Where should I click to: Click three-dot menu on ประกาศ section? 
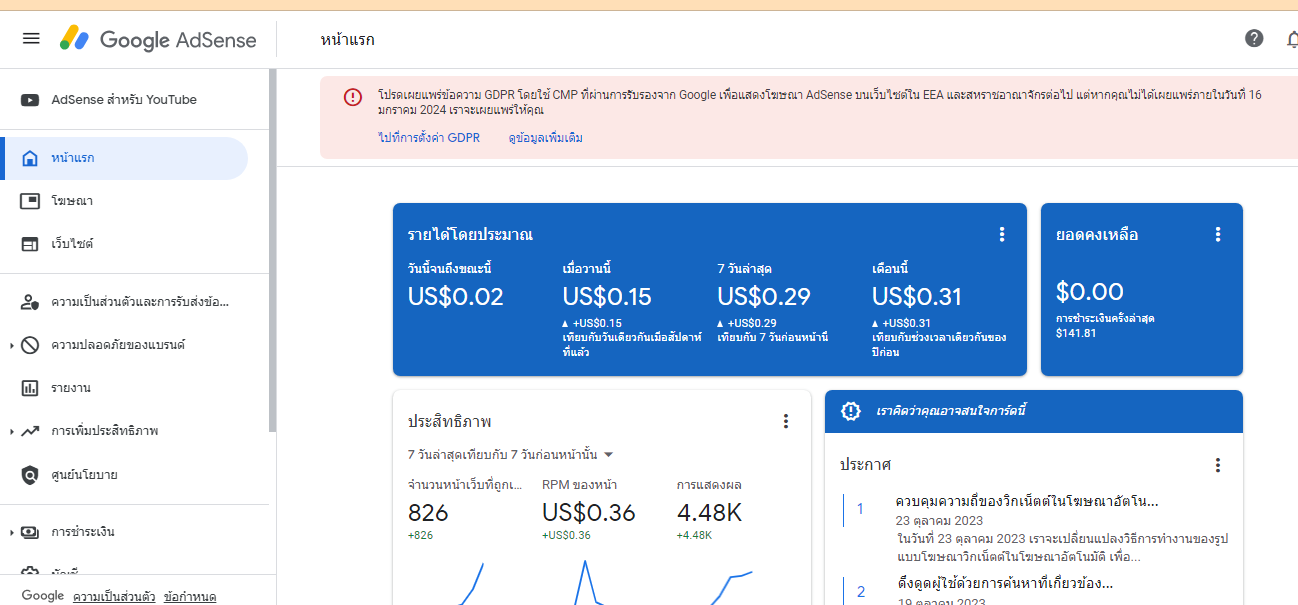[x=1217, y=465]
